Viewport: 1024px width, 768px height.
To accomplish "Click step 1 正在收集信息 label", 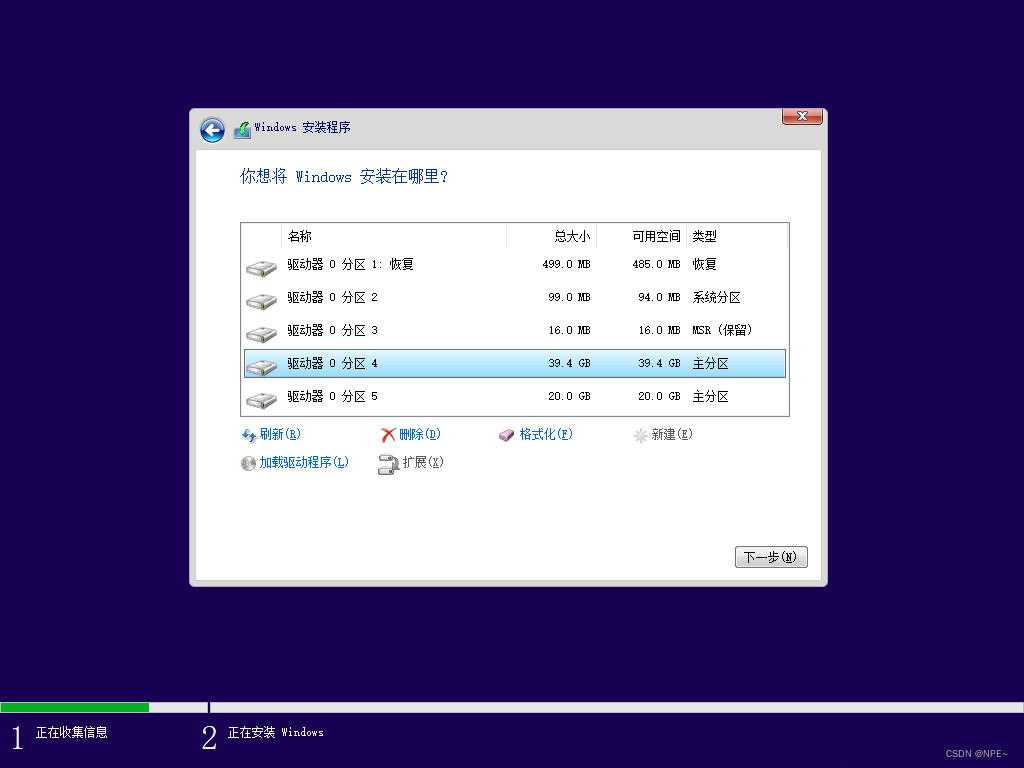I will (72, 733).
